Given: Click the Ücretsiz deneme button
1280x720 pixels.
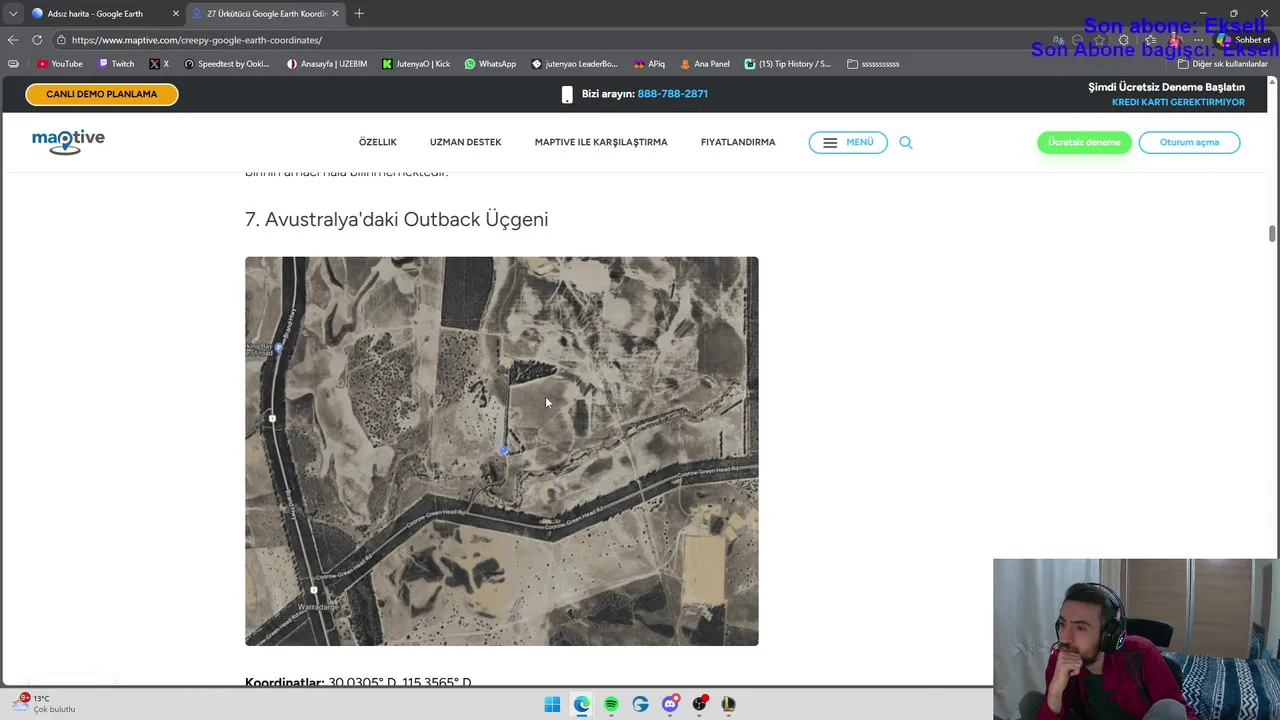Looking at the screenshot, I should point(1084,142).
